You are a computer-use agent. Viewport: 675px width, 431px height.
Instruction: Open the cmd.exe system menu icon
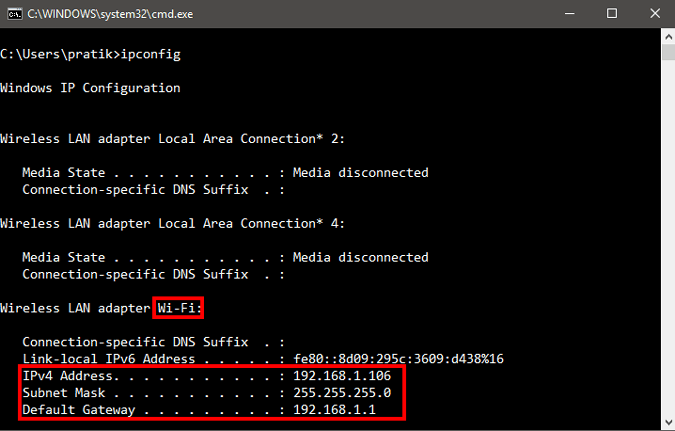tap(14, 14)
